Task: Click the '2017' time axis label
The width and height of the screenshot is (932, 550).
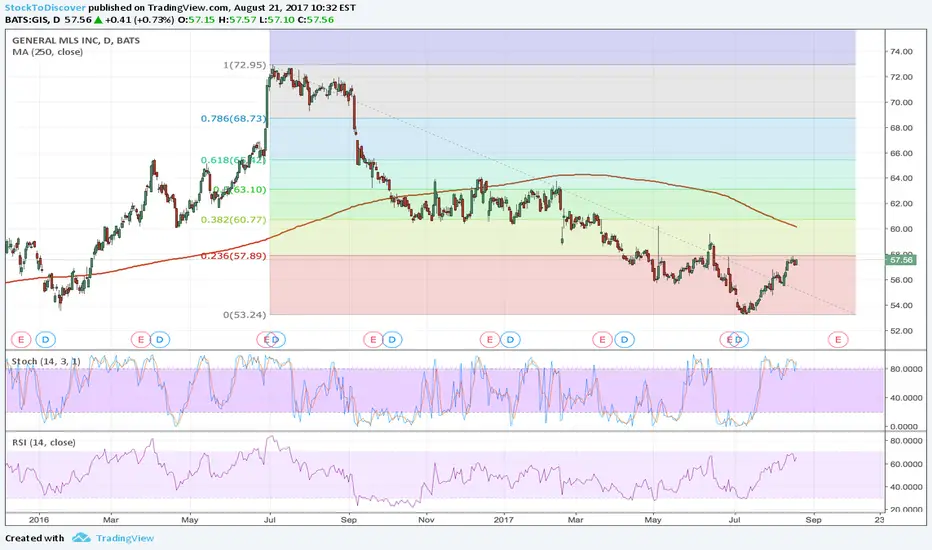Action: (504, 520)
